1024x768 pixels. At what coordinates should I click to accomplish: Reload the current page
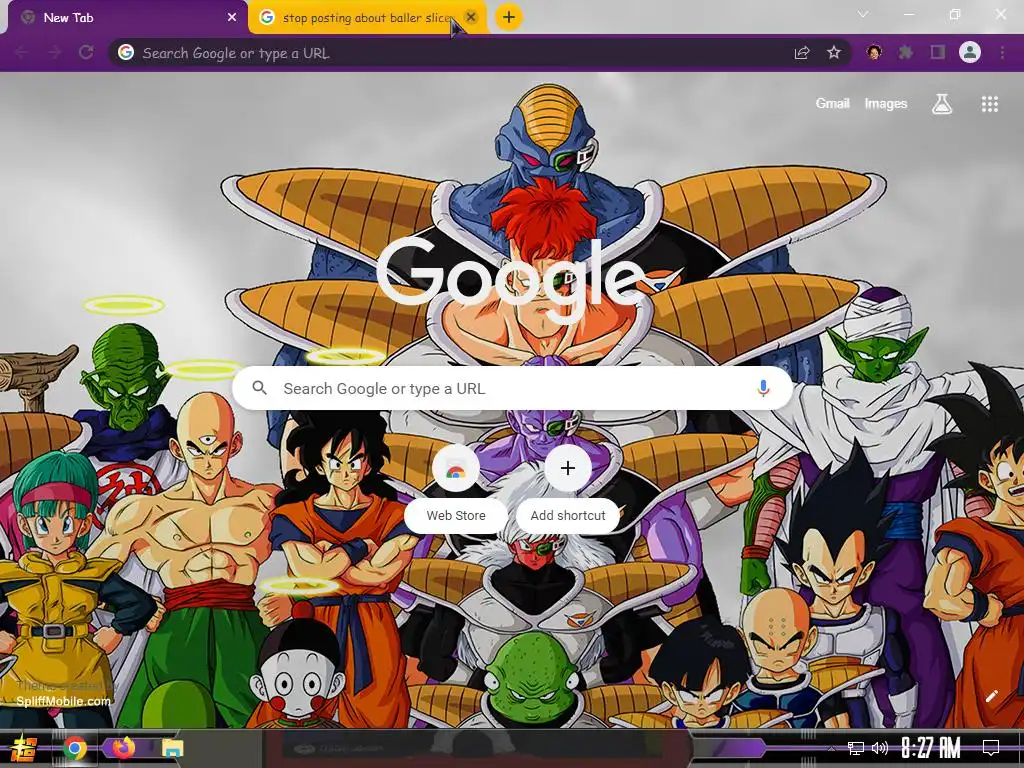click(x=86, y=53)
